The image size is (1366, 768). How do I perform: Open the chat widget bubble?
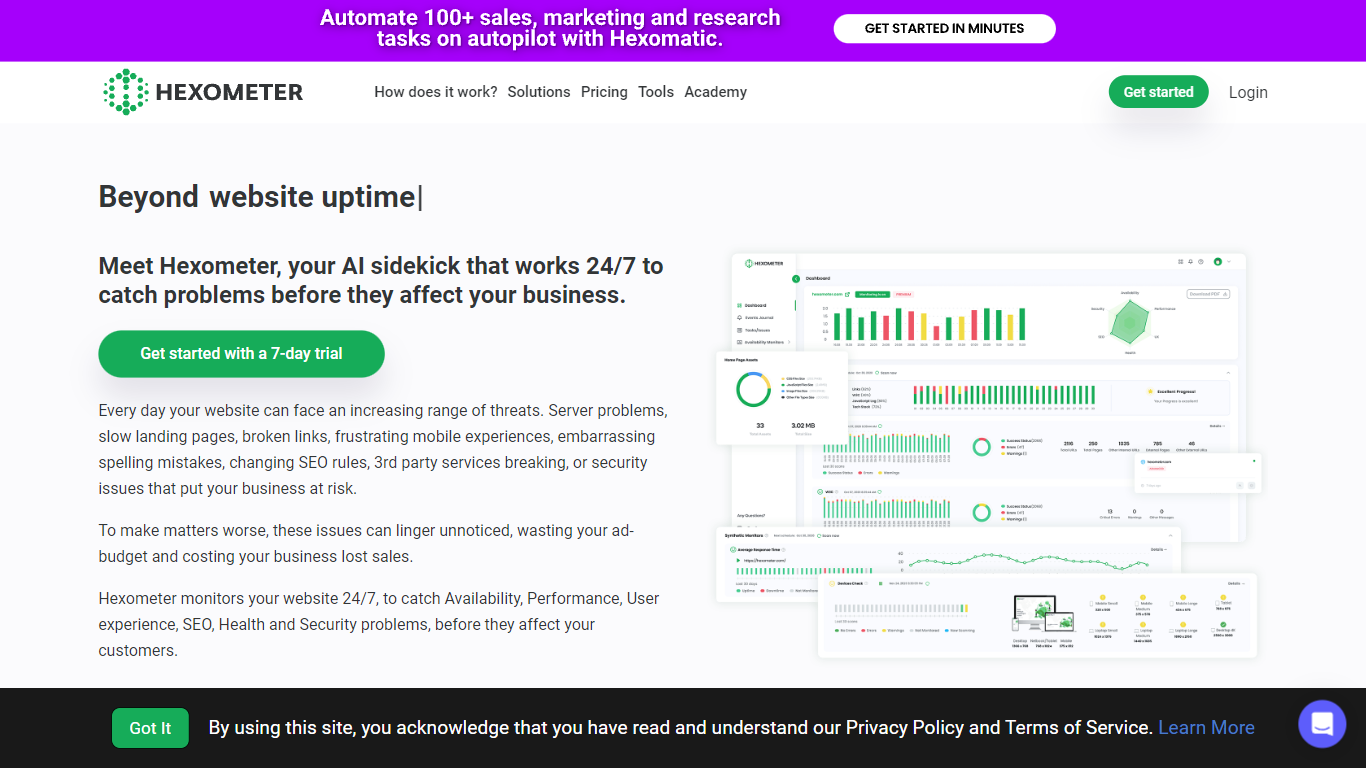[x=1322, y=724]
